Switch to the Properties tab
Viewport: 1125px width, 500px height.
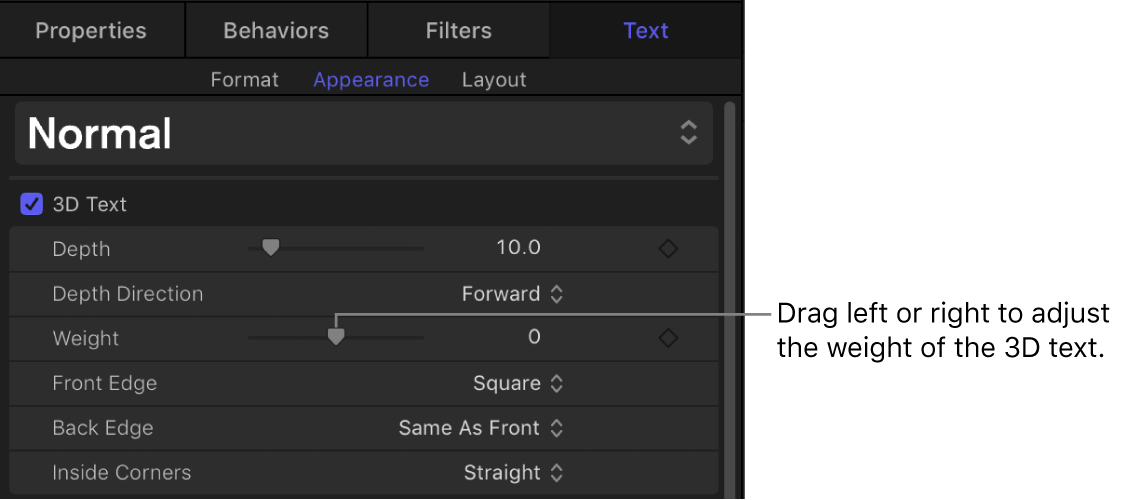91,30
